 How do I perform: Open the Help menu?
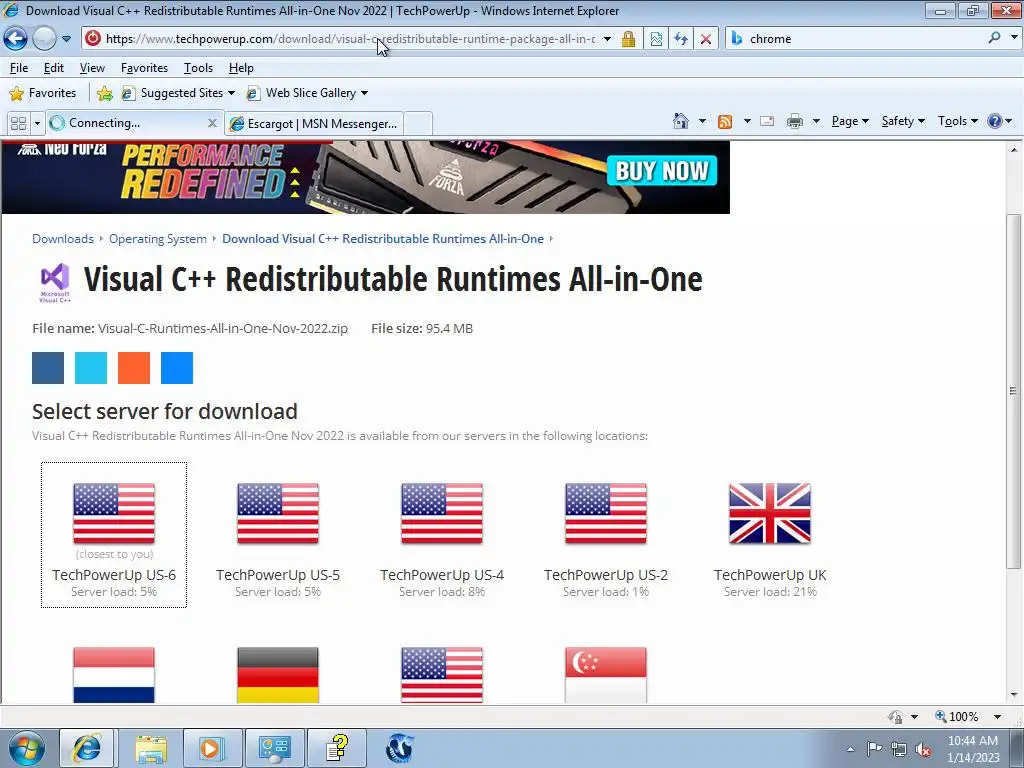click(x=241, y=68)
